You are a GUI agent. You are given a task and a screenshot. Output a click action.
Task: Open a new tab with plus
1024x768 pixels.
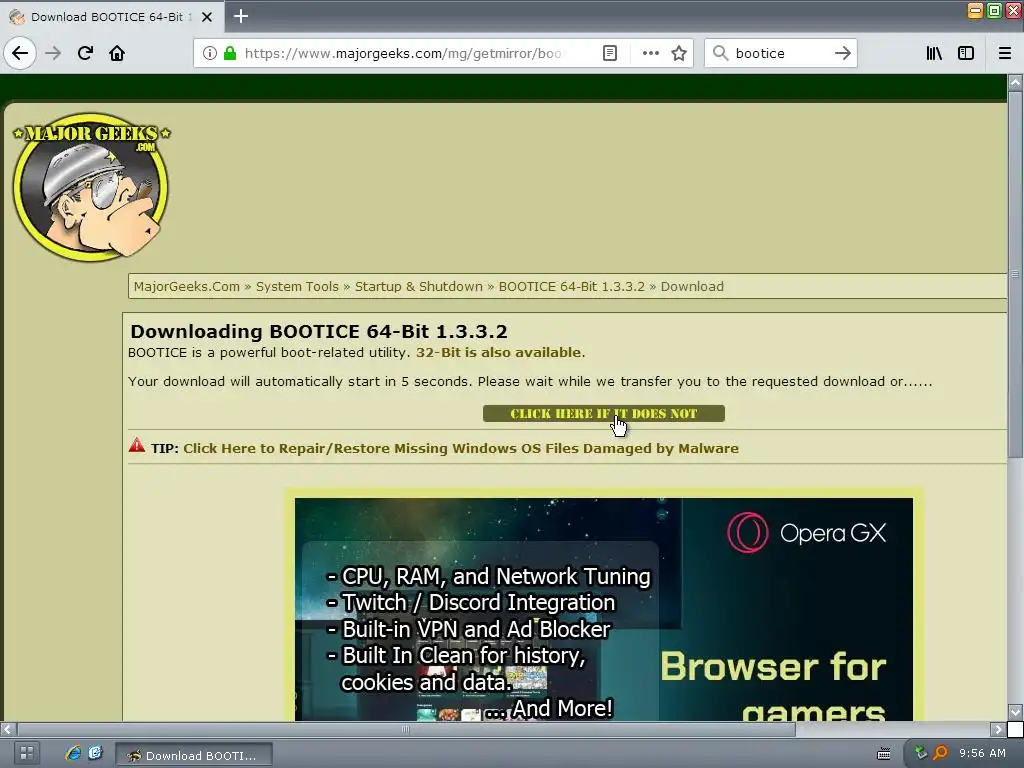(241, 16)
